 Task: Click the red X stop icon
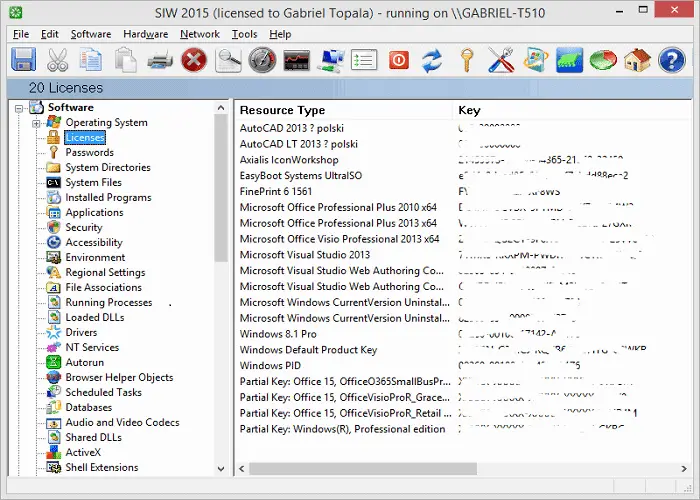pos(194,60)
